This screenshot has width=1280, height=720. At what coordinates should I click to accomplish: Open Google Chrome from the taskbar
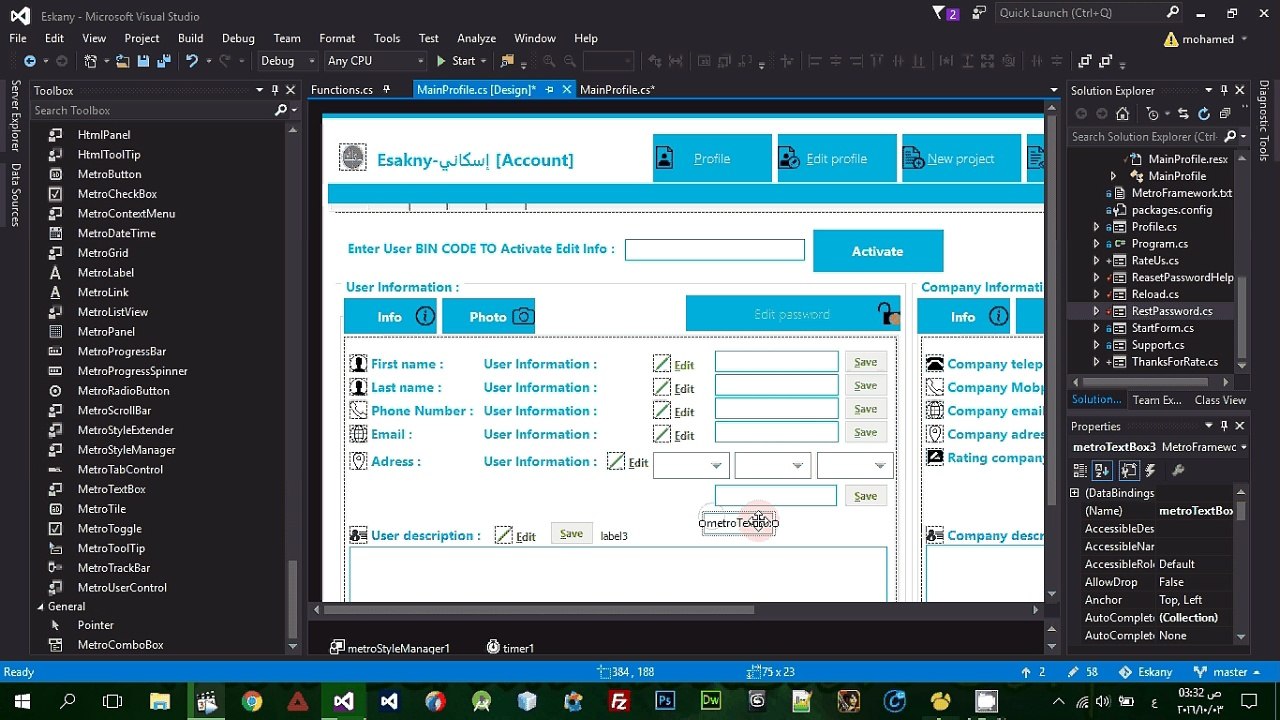[x=252, y=701]
